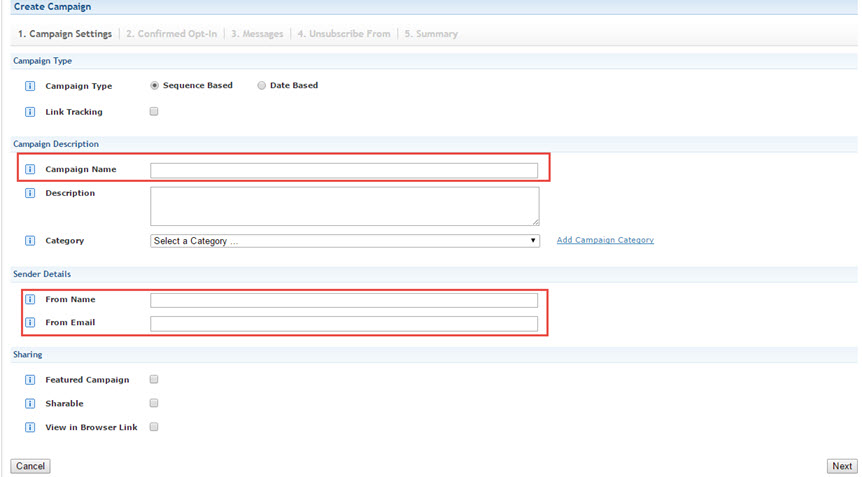Check the Featured Campaign checkbox
The image size is (862, 477).
click(x=154, y=380)
